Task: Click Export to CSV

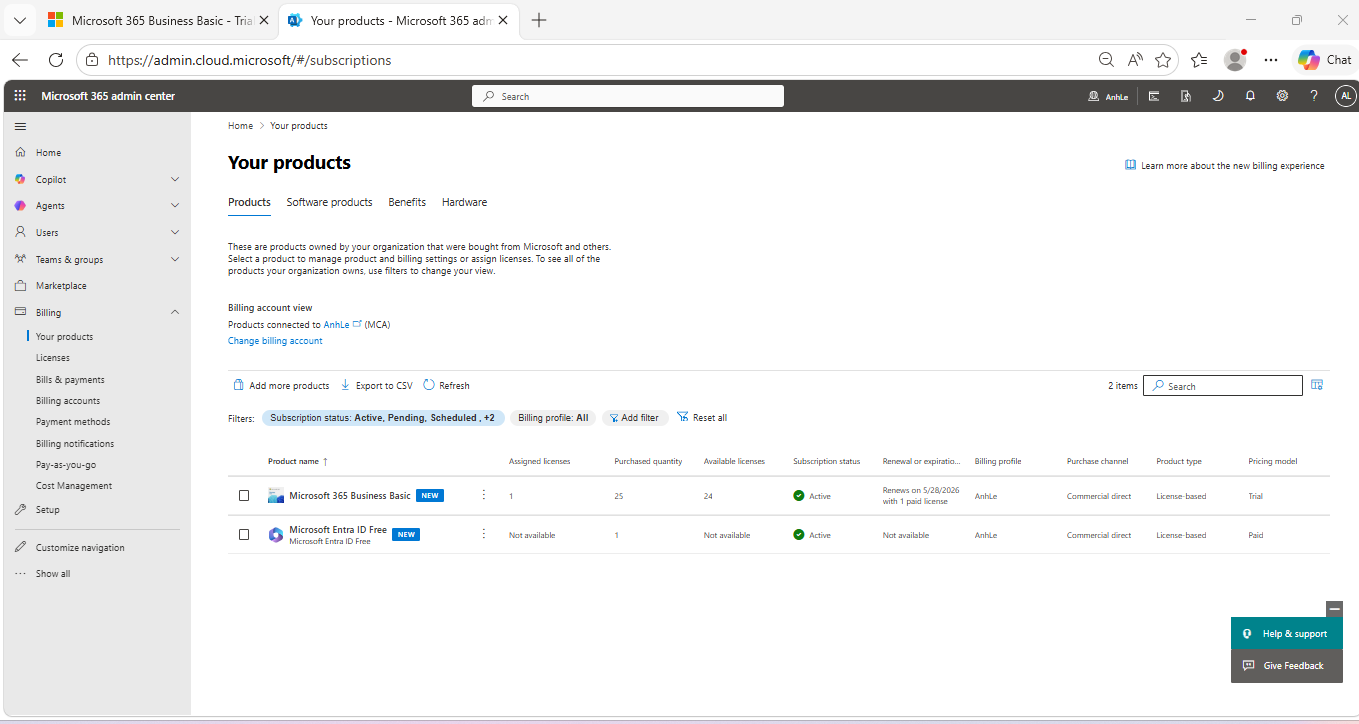Action: (376, 385)
